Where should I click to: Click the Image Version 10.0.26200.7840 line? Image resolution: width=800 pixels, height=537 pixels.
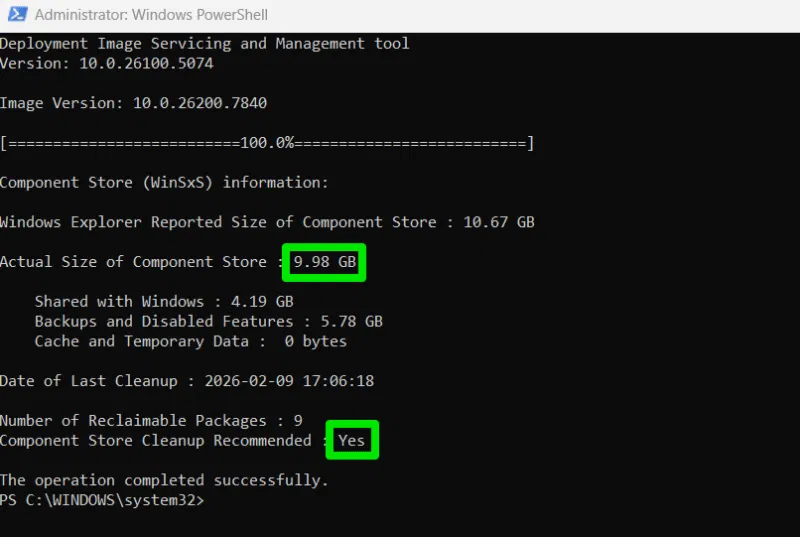(x=133, y=103)
